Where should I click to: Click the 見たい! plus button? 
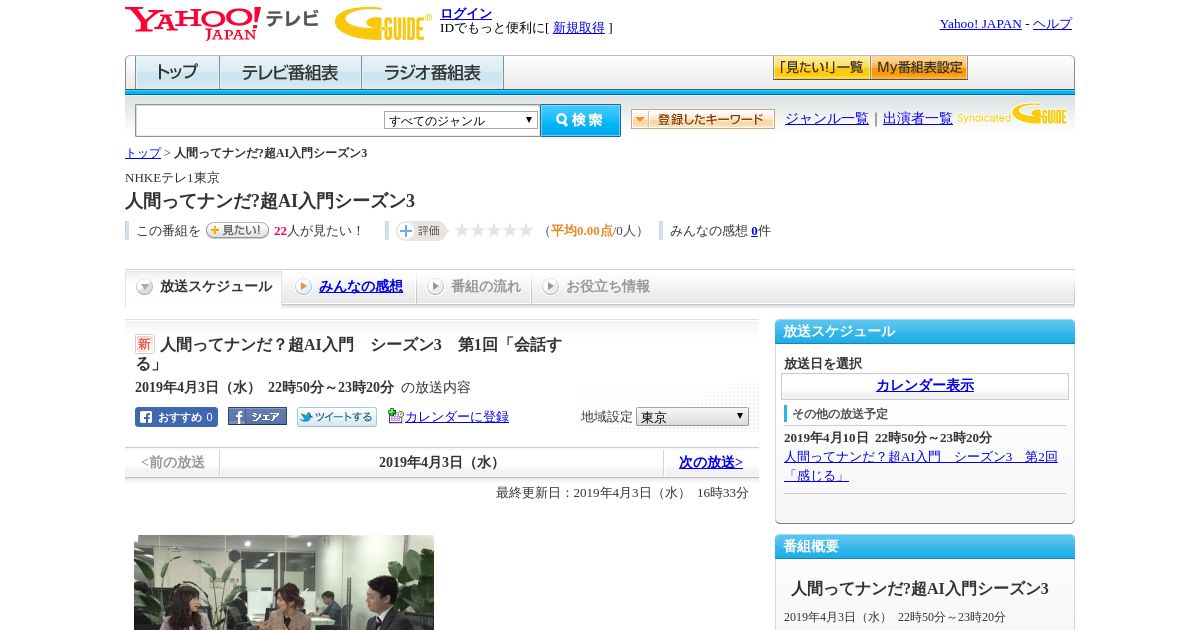coord(237,230)
